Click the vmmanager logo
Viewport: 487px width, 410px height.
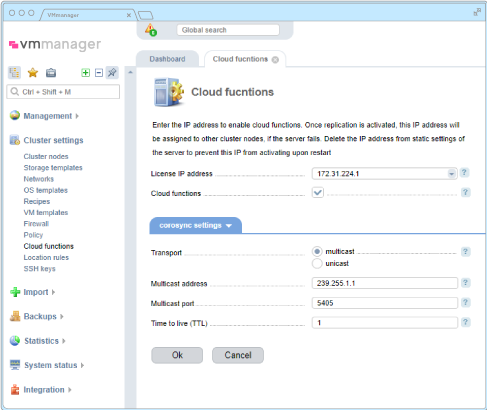click(x=55, y=44)
